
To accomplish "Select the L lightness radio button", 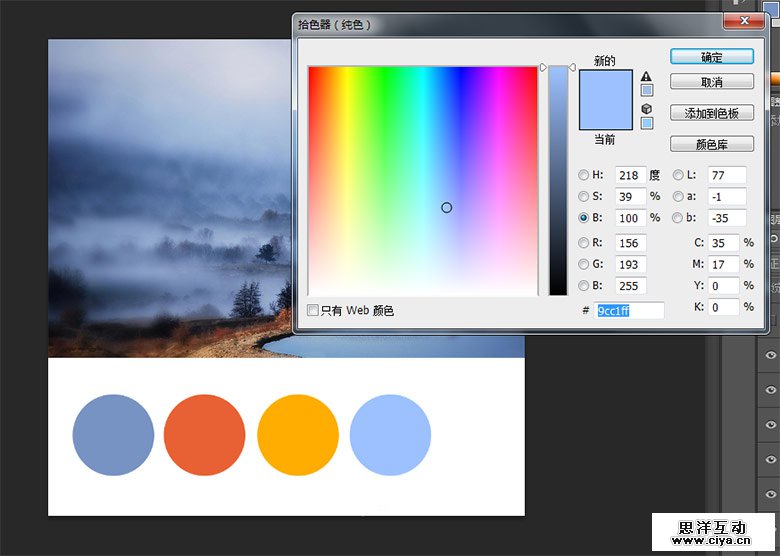I will click(x=678, y=175).
